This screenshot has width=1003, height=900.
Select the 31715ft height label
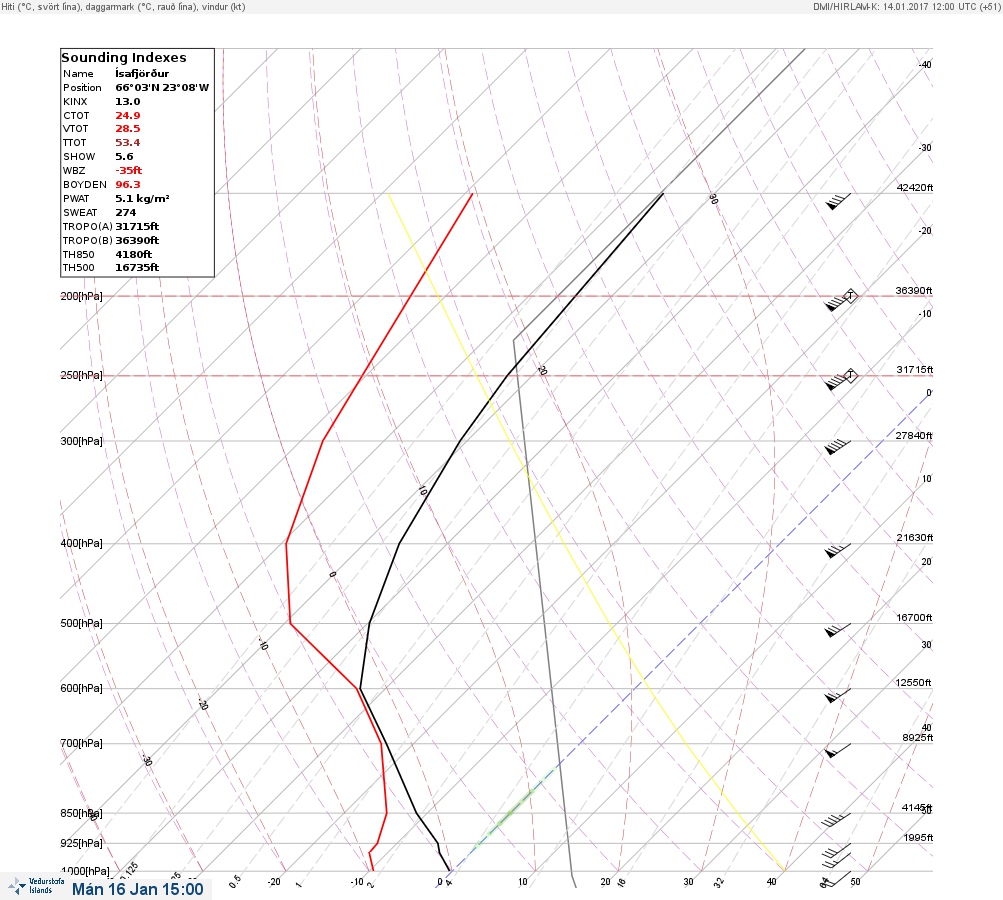coord(915,370)
